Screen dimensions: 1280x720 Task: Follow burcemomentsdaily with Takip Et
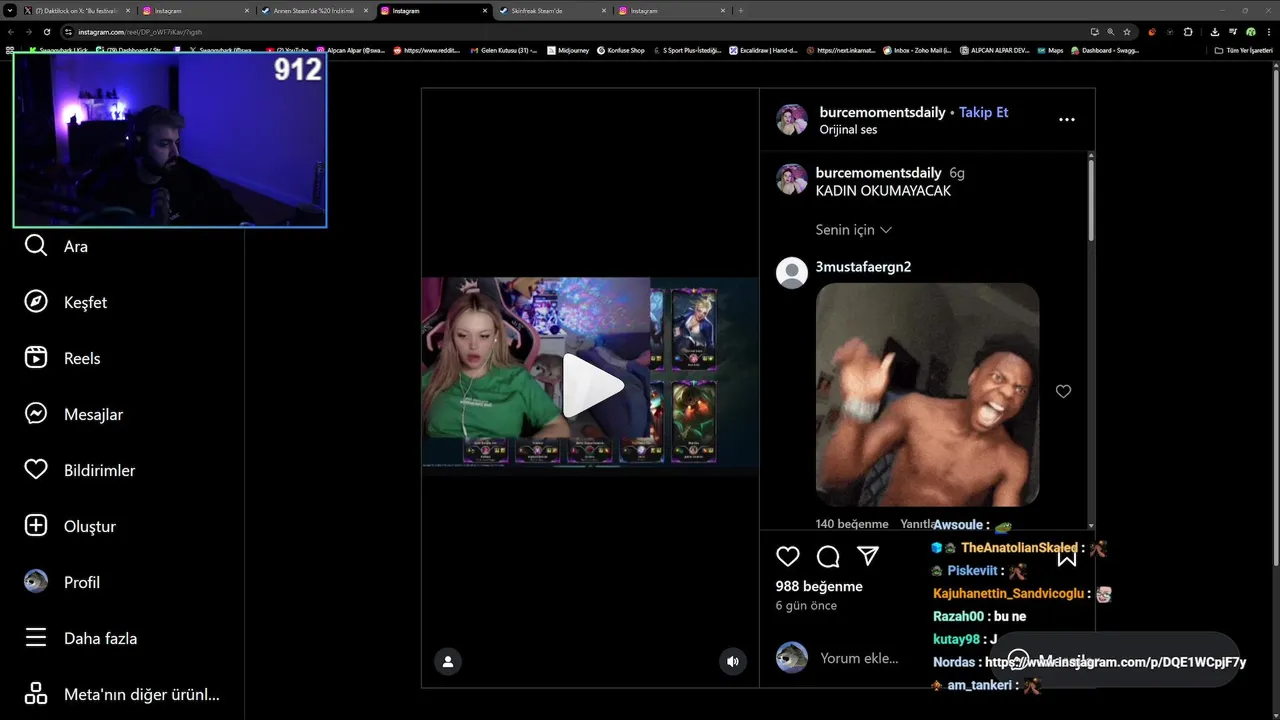[984, 112]
